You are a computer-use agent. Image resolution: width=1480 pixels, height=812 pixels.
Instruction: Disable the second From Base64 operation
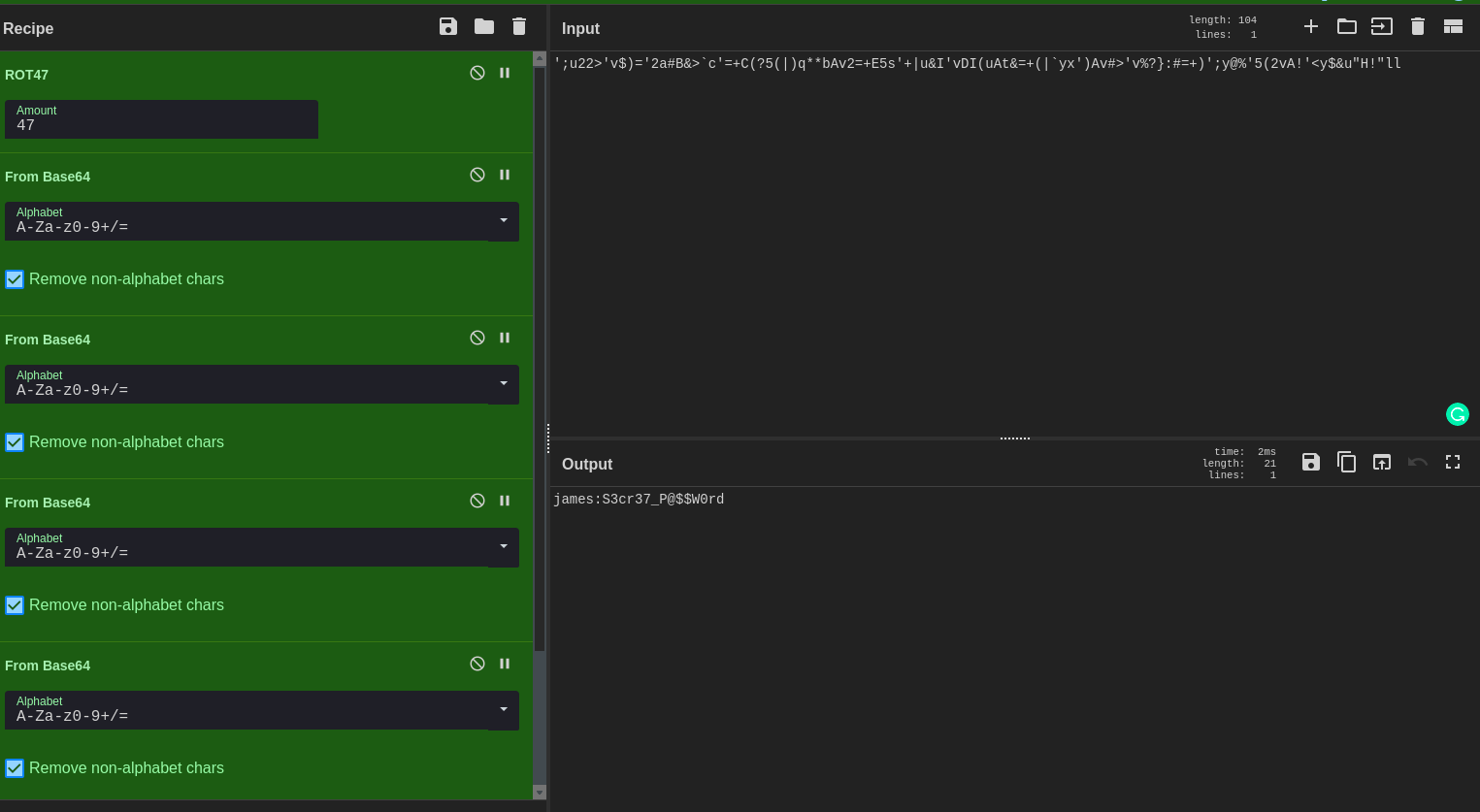point(477,338)
